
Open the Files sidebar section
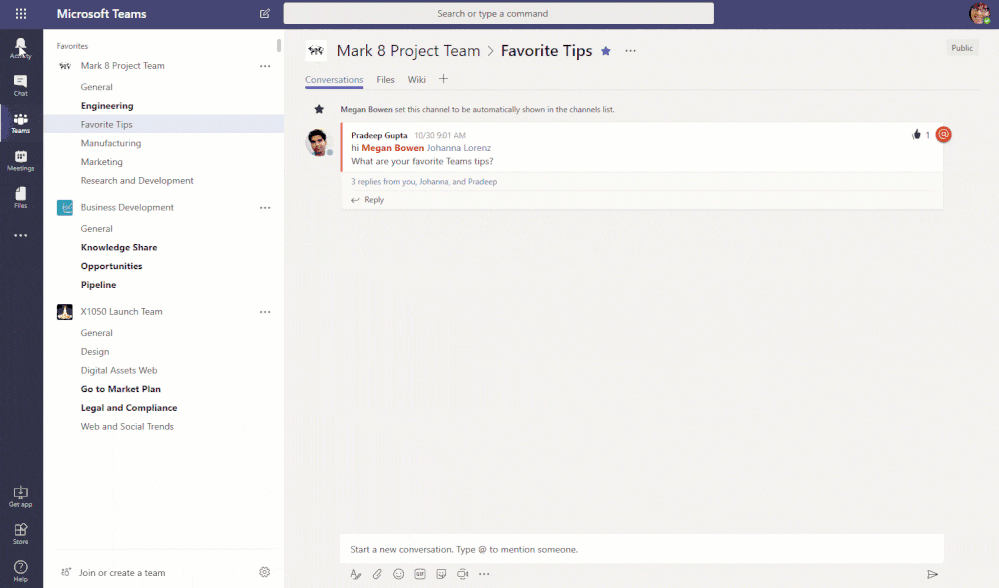click(20, 197)
